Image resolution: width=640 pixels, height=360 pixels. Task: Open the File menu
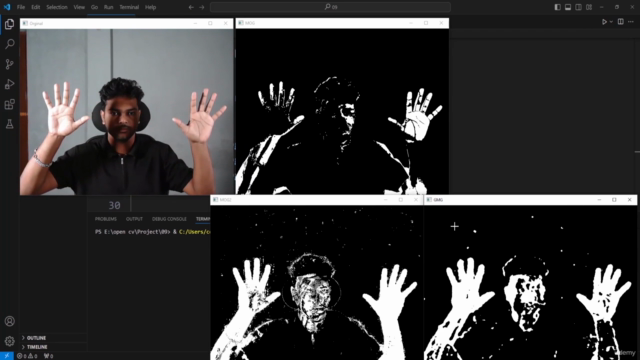[21, 7]
